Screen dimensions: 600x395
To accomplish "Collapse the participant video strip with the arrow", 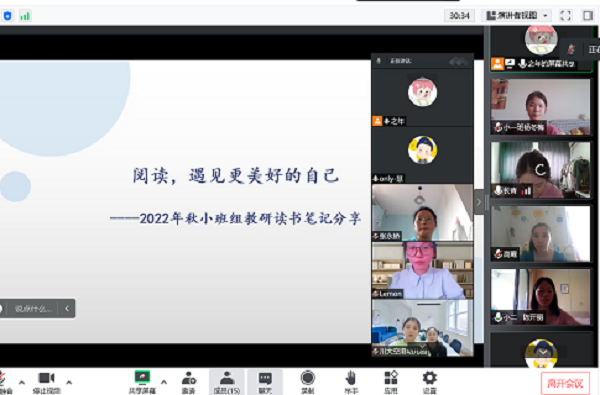I will tap(479, 202).
